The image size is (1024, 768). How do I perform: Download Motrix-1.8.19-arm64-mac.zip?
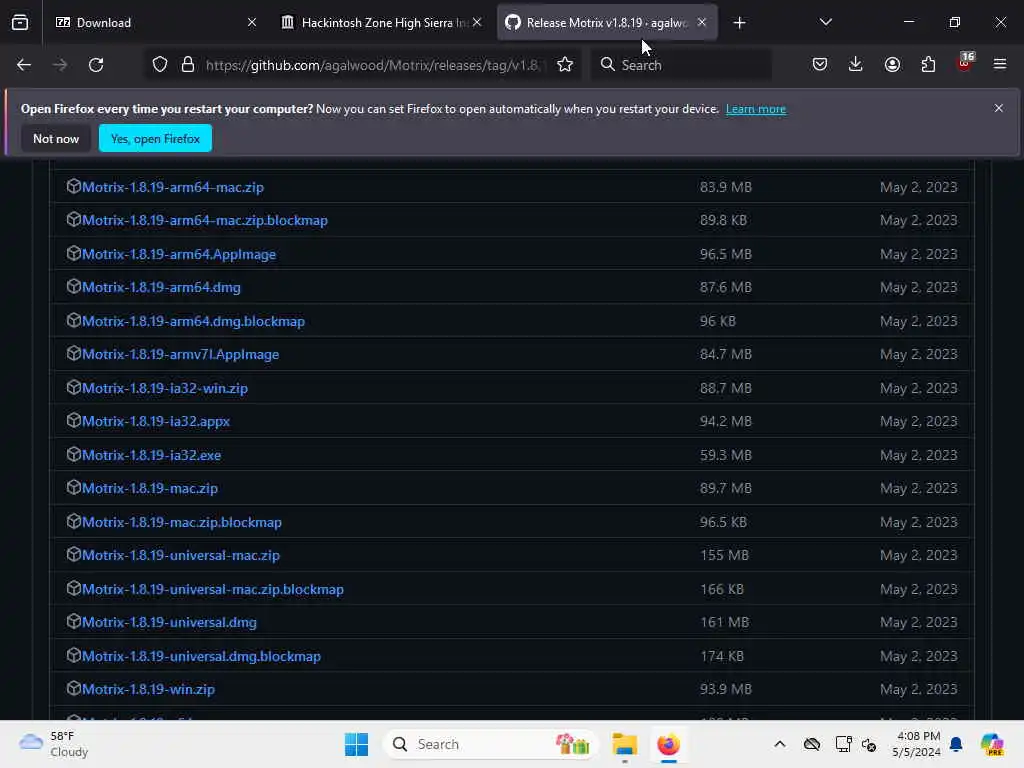click(173, 187)
